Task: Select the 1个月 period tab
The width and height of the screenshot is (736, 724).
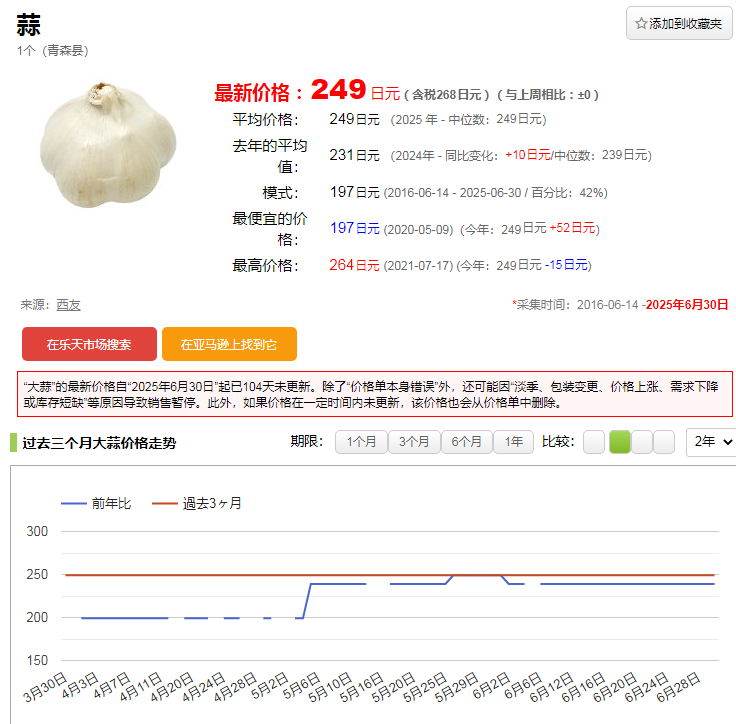Action: coord(361,442)
